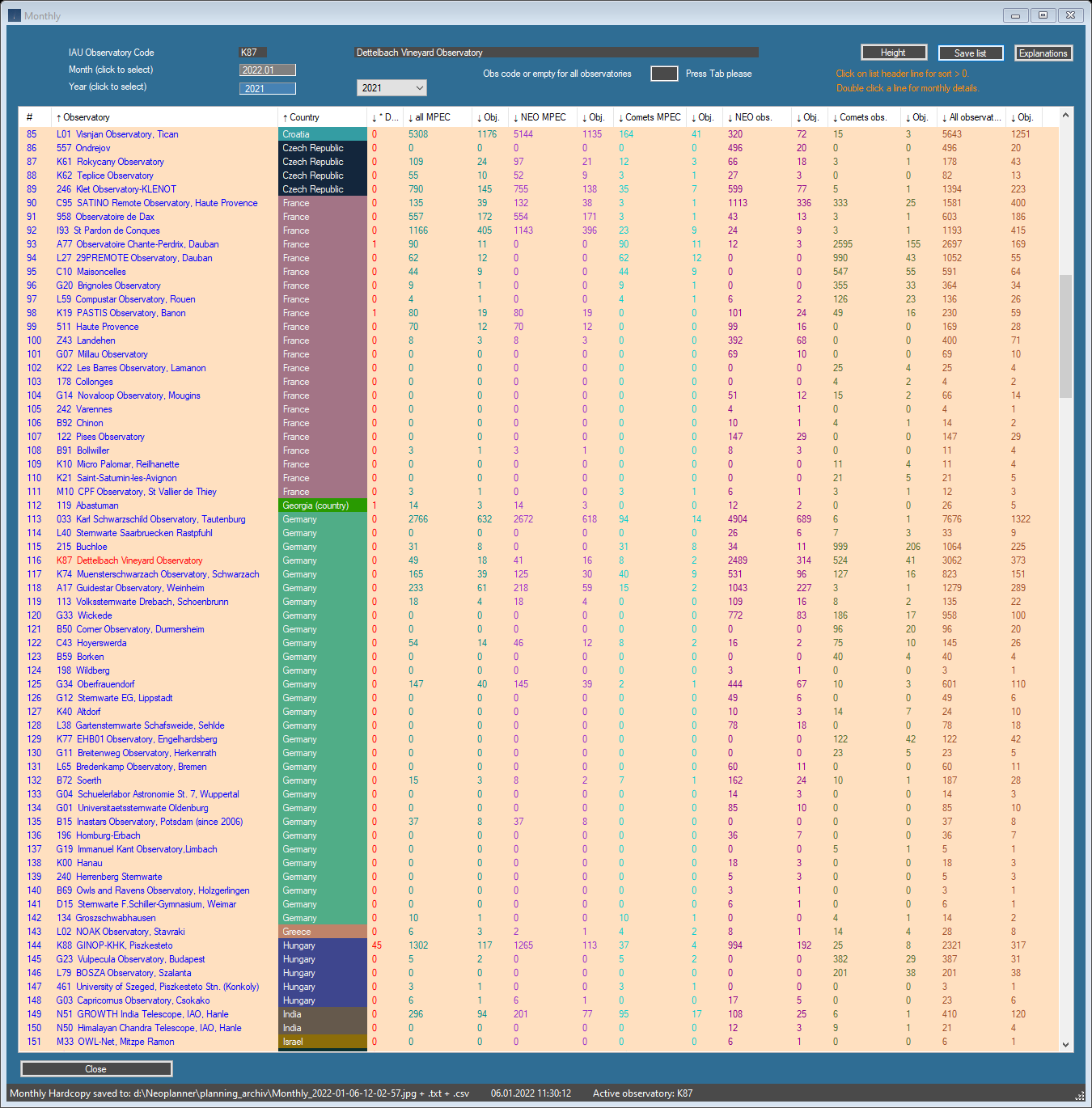Image resolution: width=1092 pixels, height=1108 pixels.
Task: Sort by the all MPEC column header
Action: (x=438, y=117)
